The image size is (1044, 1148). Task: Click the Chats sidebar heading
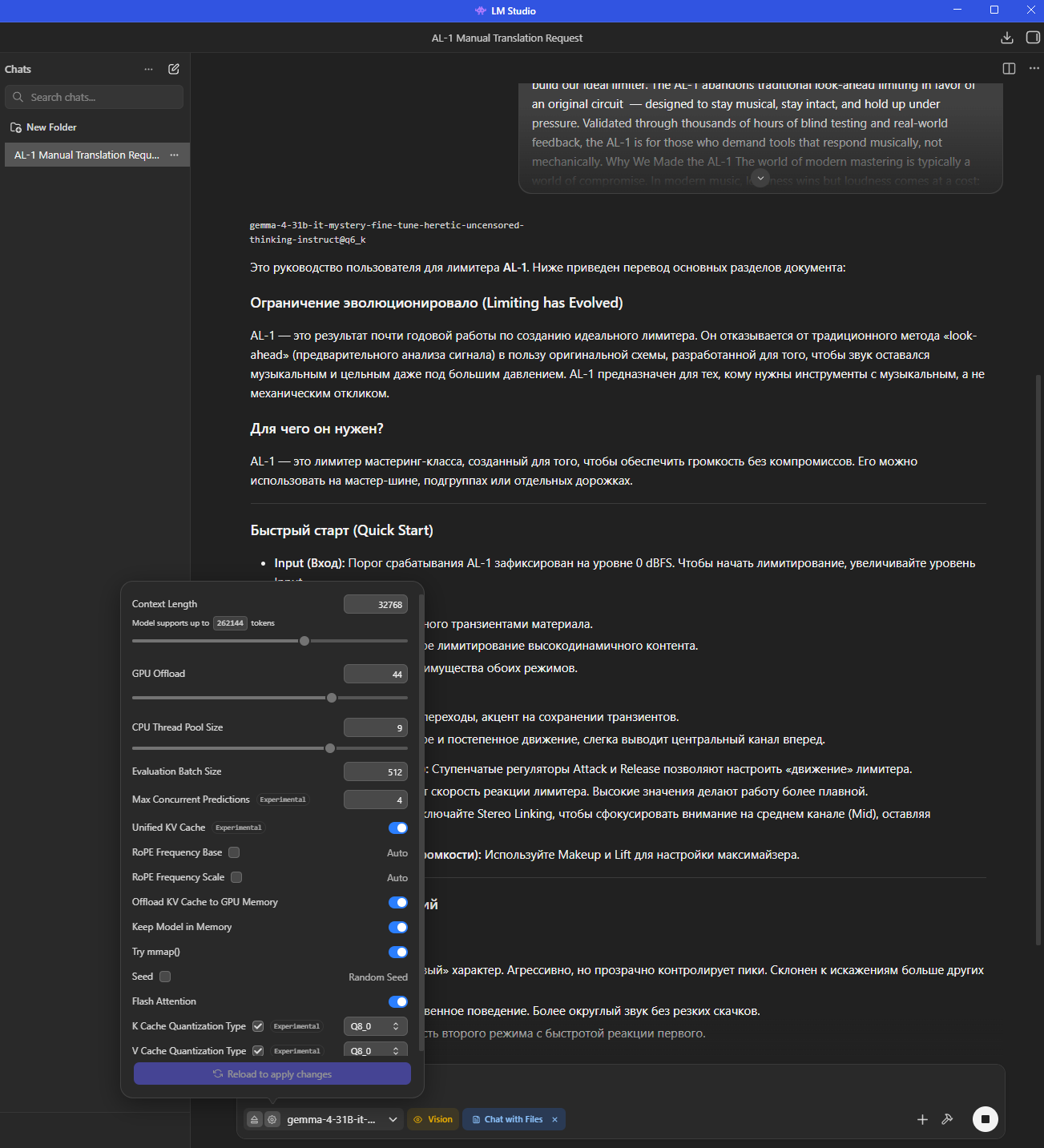(18, 70)
